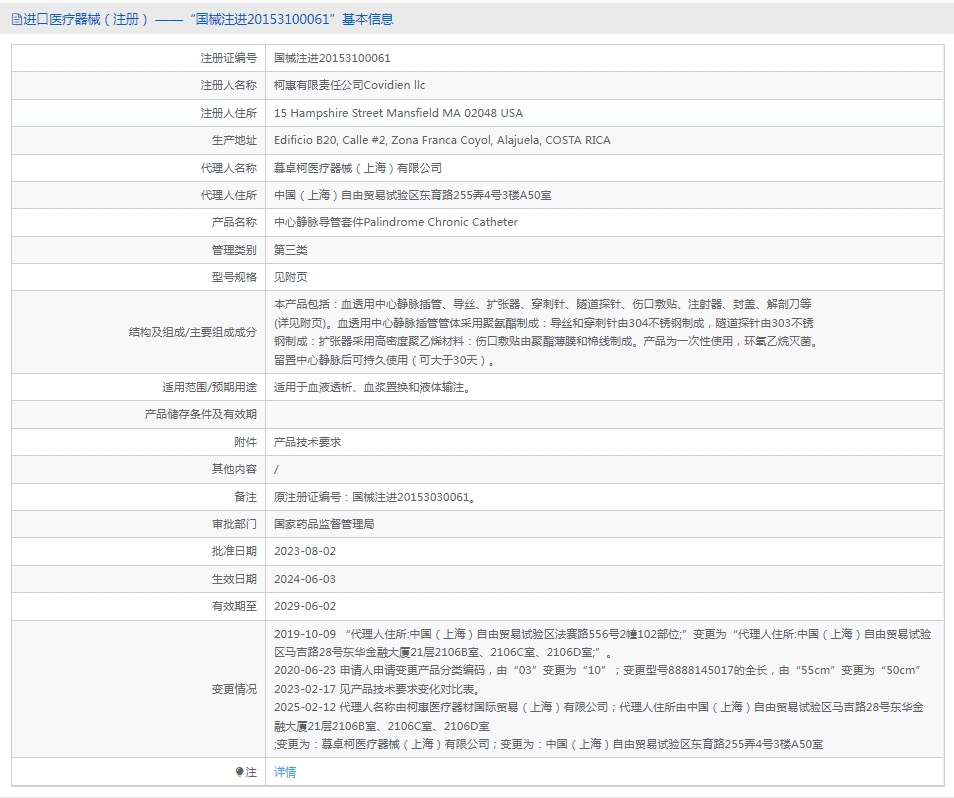Select approval department 国家药品监督管理局
Viewport: 954px width, 798px height.
[324, 524]
